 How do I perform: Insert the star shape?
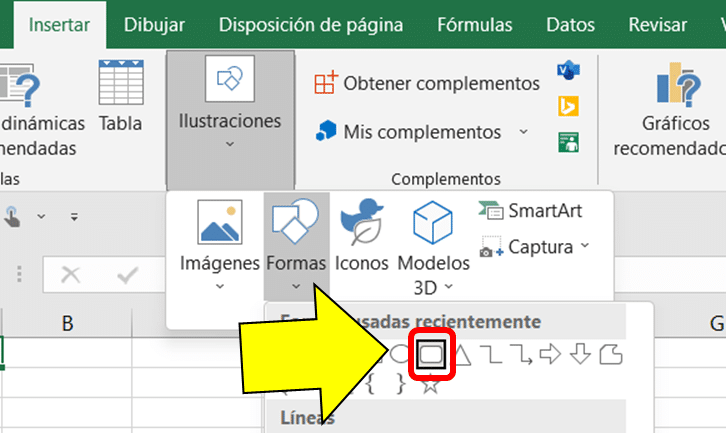(430, 385)
